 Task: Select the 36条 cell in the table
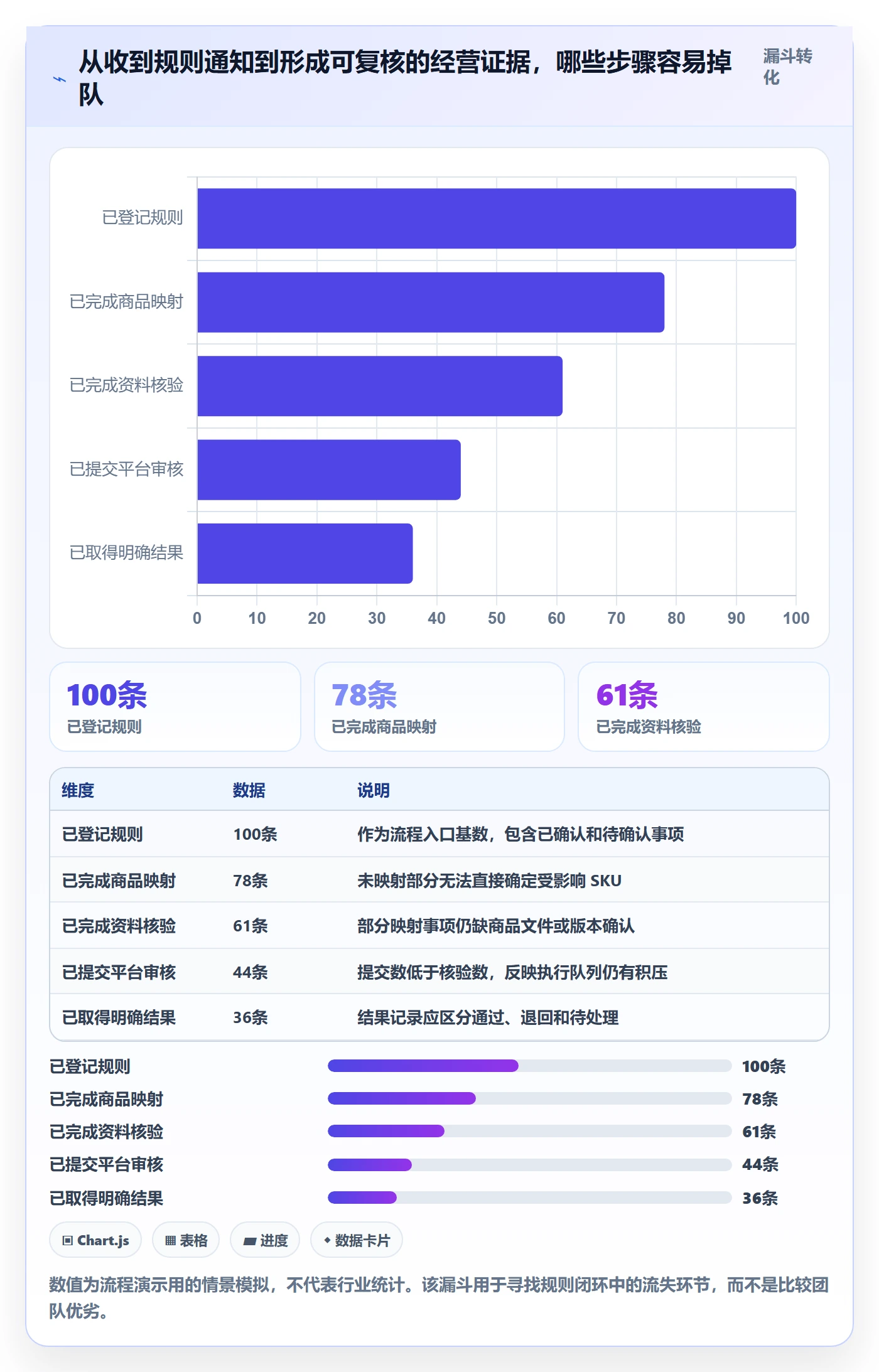(251, 1017)
